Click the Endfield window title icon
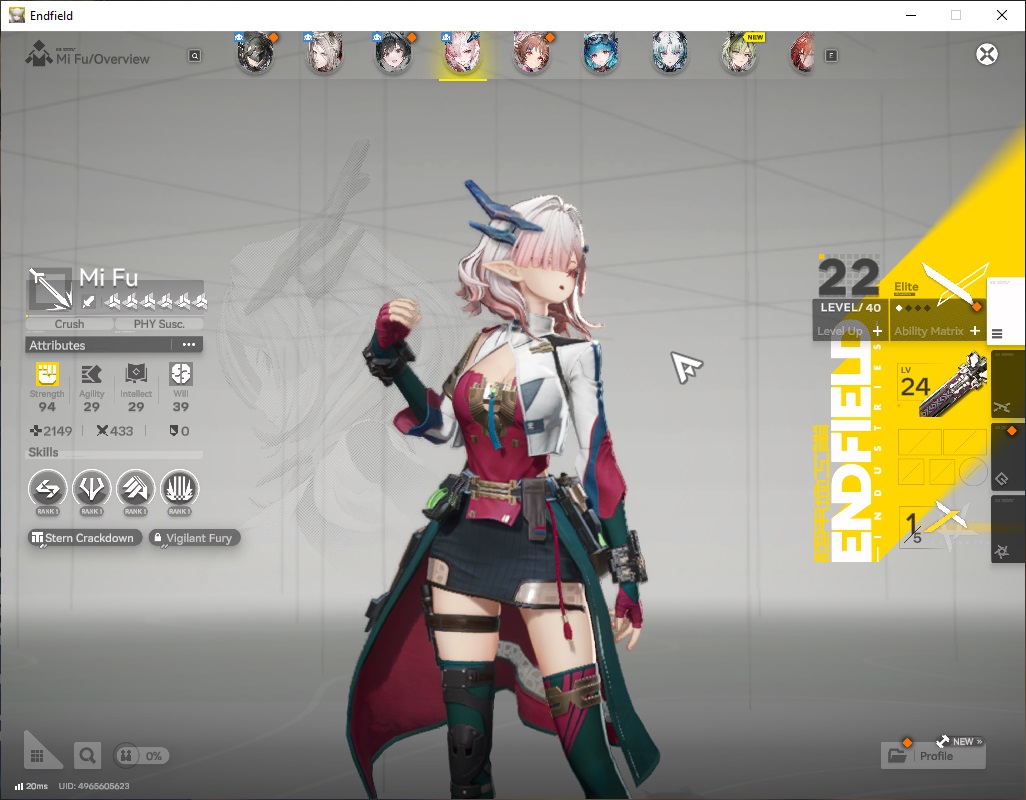 click(x=16, y=15)
